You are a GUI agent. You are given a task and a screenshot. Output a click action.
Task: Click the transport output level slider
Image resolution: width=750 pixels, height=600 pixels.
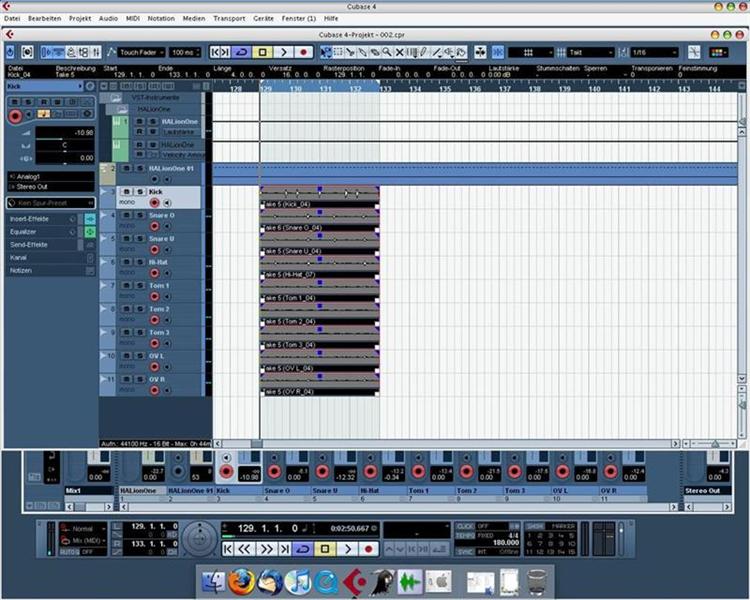click(621, 538)
